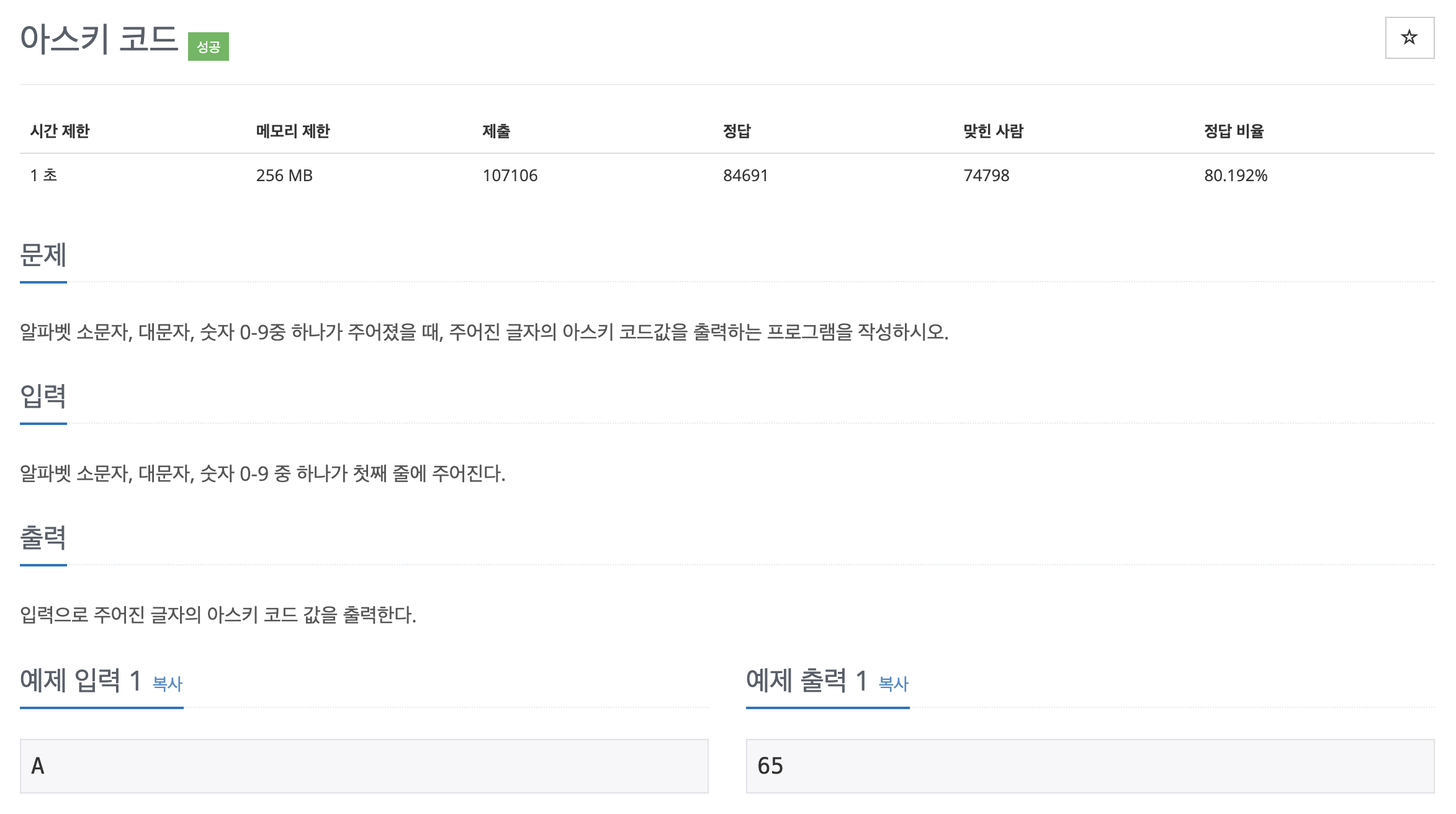1456x814 pixels.
Task: Click the 예제 출력 1 heading
Action: (807, 681)
